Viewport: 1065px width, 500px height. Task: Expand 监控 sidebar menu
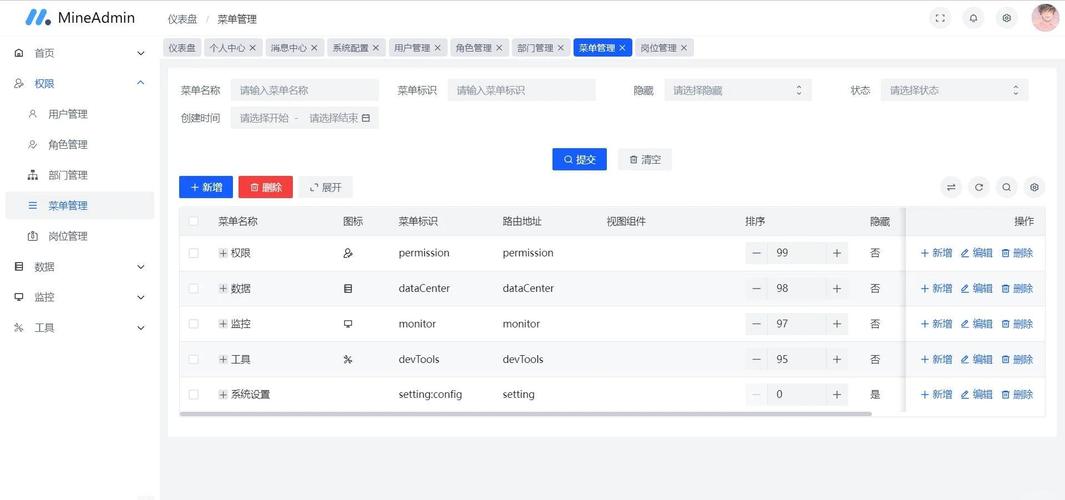[x=80, y=297]
